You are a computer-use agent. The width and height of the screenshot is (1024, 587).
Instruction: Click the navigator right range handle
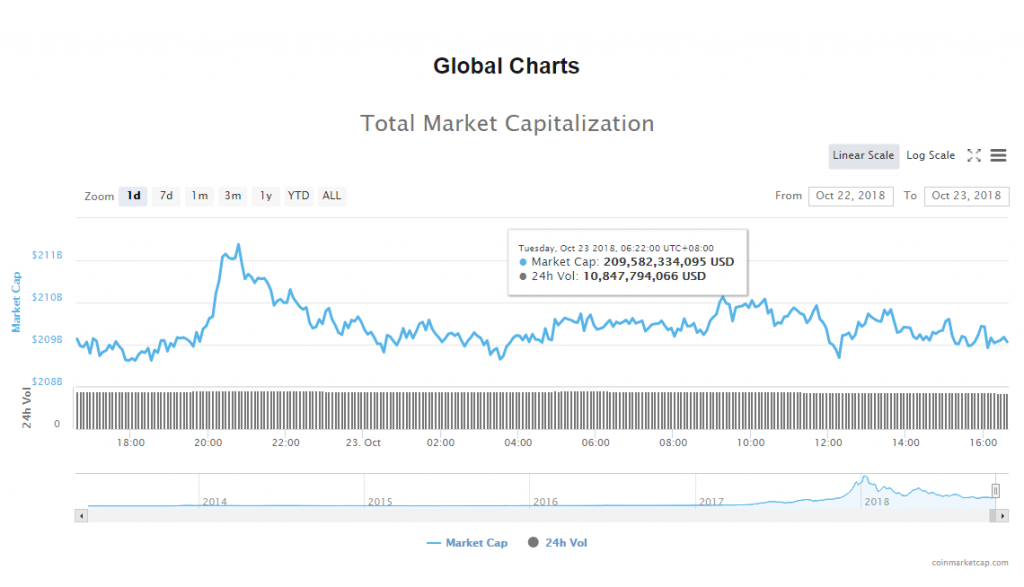[x=995, y=490]
